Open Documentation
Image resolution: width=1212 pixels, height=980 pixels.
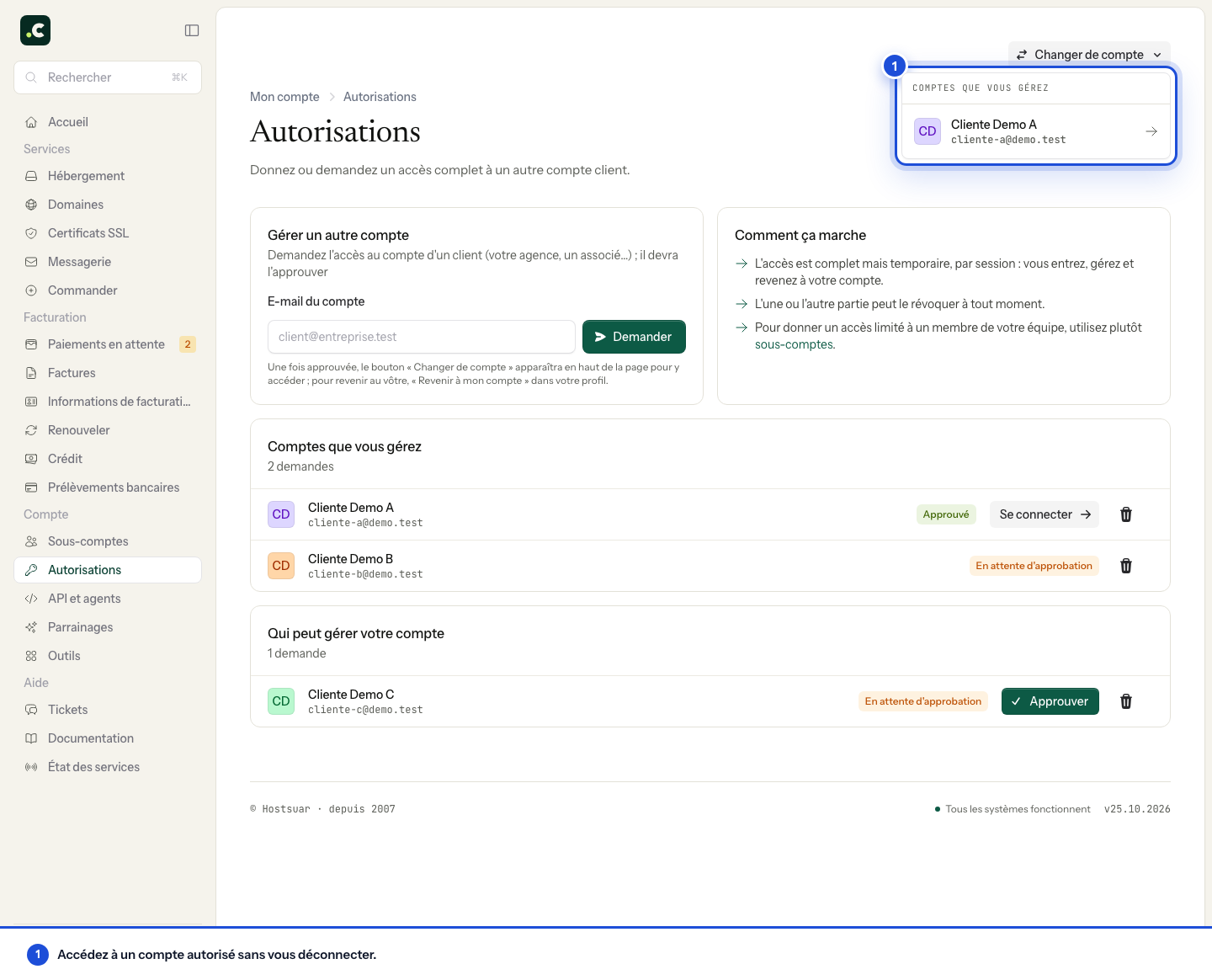coord(108,738)
